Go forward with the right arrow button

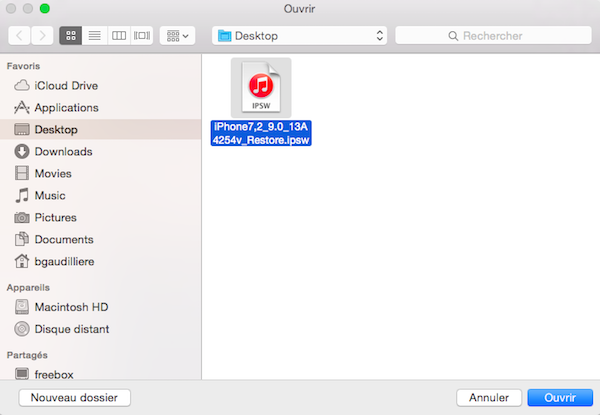click(x=42, y=36)
